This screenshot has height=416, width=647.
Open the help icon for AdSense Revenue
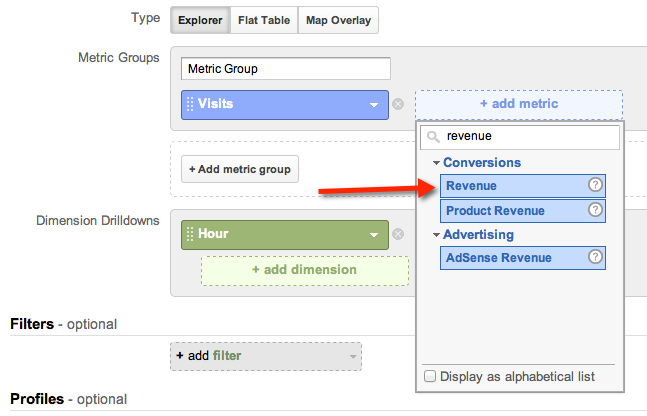coord(595,257)
